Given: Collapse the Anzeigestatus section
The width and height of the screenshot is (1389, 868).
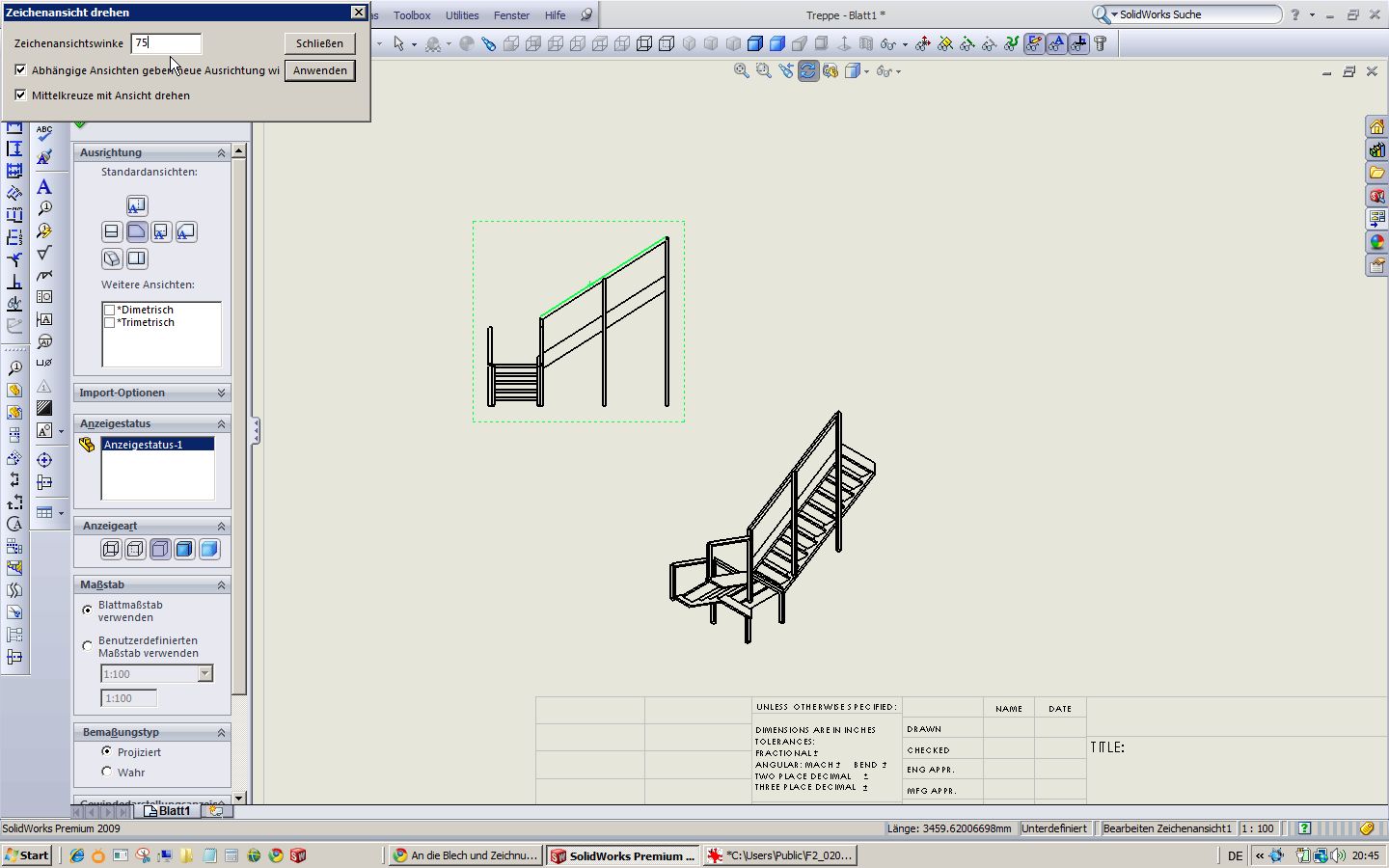Looking at the screenshot, I should (x=221, y=423).
